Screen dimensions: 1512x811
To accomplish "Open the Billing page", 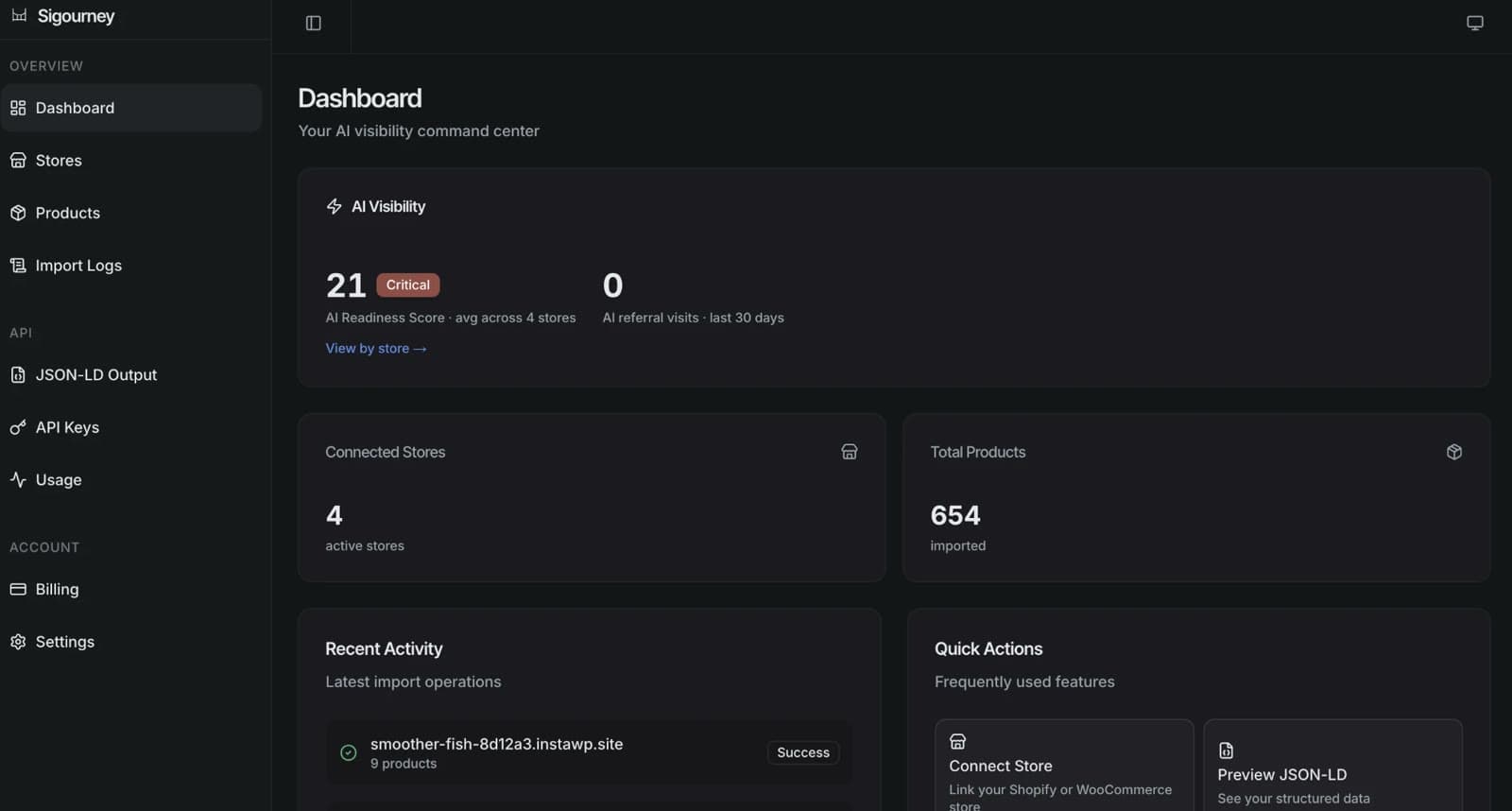I will click(131, 589).
